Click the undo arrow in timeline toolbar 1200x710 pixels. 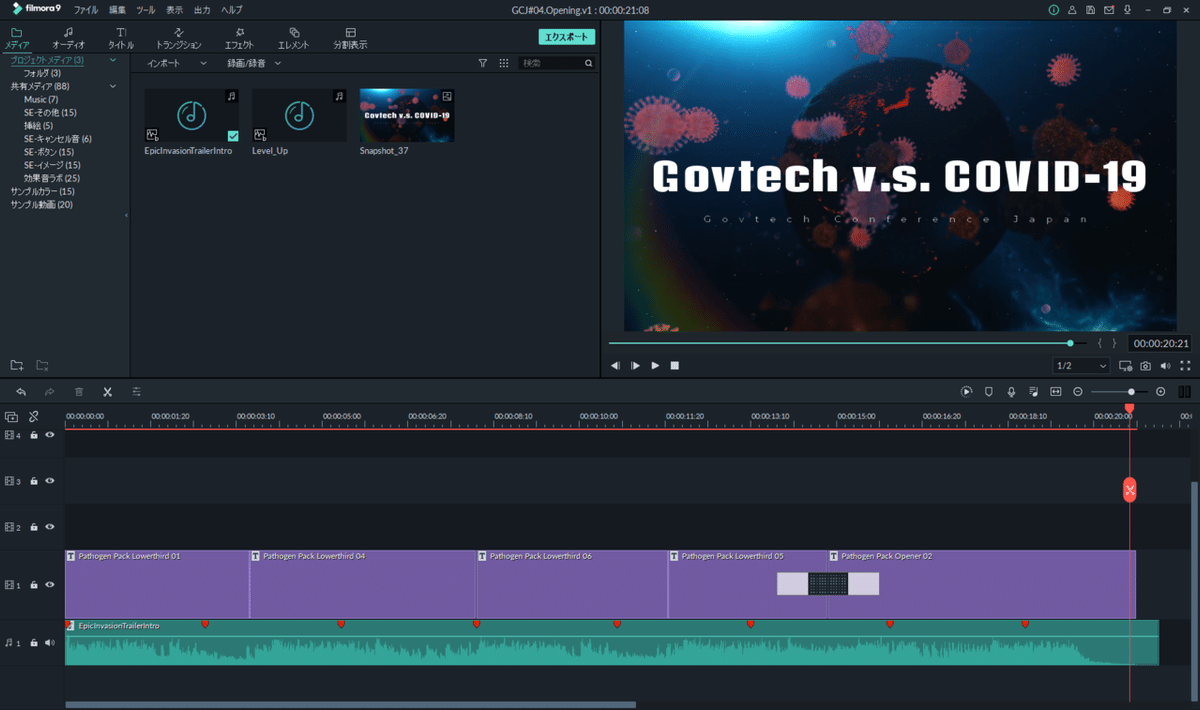pyautogui.click(x=21, y=392)
